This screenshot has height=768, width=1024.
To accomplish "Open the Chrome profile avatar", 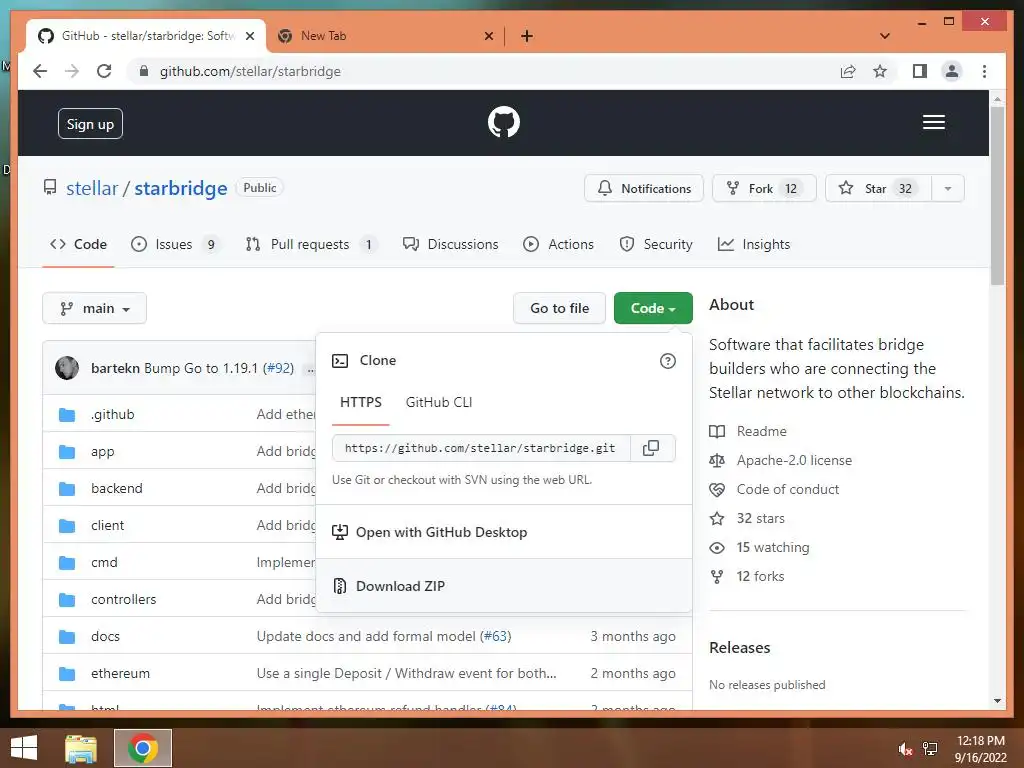I will (952, 71).
